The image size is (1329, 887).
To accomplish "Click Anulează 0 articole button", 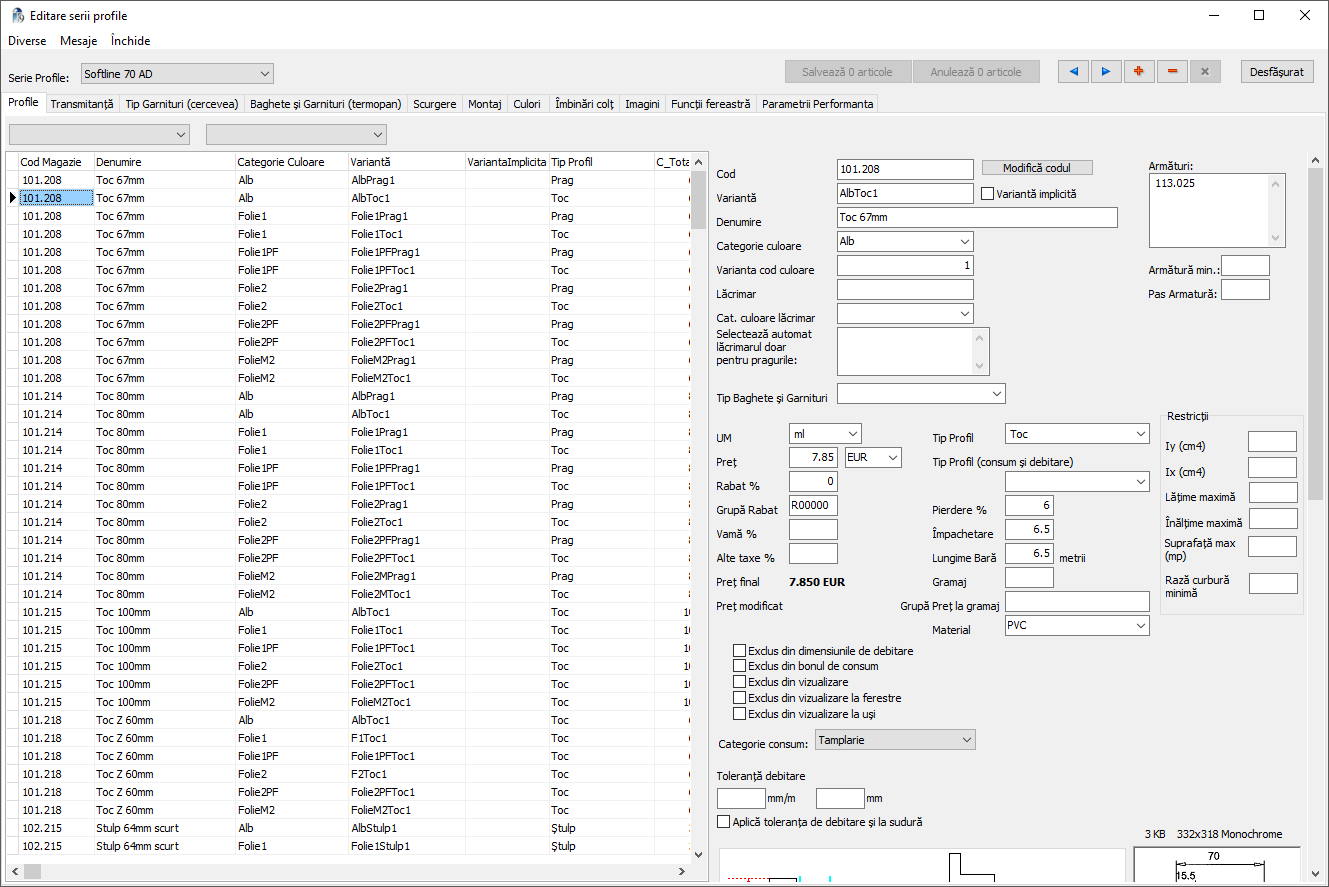I will point(976,72).
